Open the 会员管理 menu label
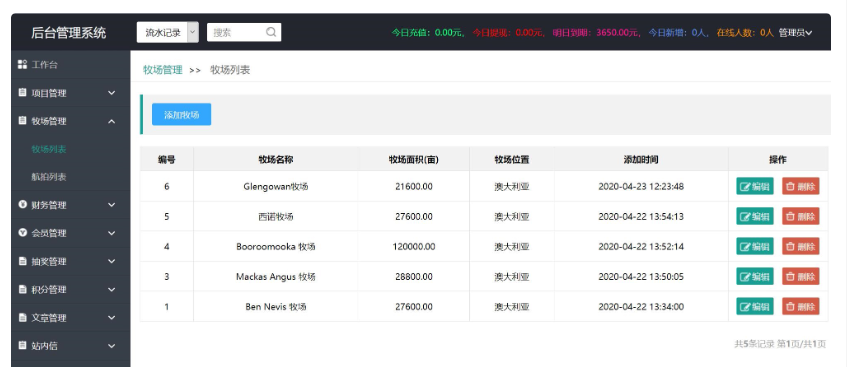847x367 pixels. tap(49, 233)
